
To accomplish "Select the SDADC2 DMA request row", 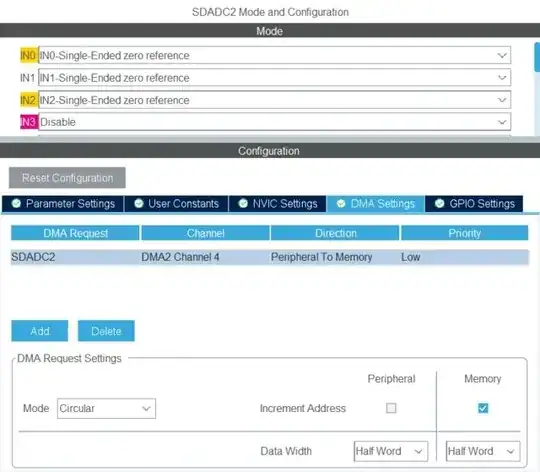I will click(270, 257).
